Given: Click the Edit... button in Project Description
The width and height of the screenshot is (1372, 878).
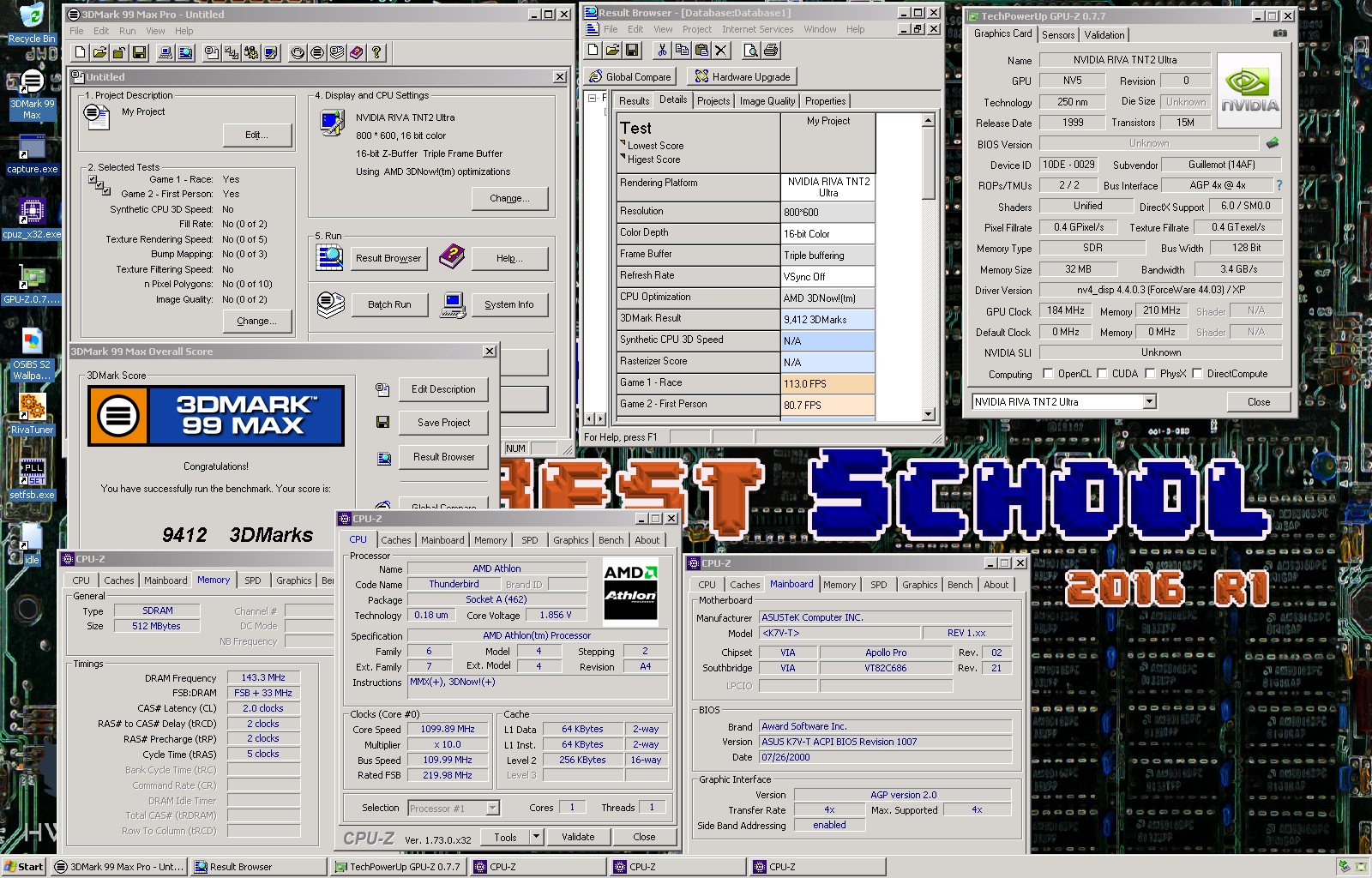Looking at the screenshot, I should [x=256, y=135].
